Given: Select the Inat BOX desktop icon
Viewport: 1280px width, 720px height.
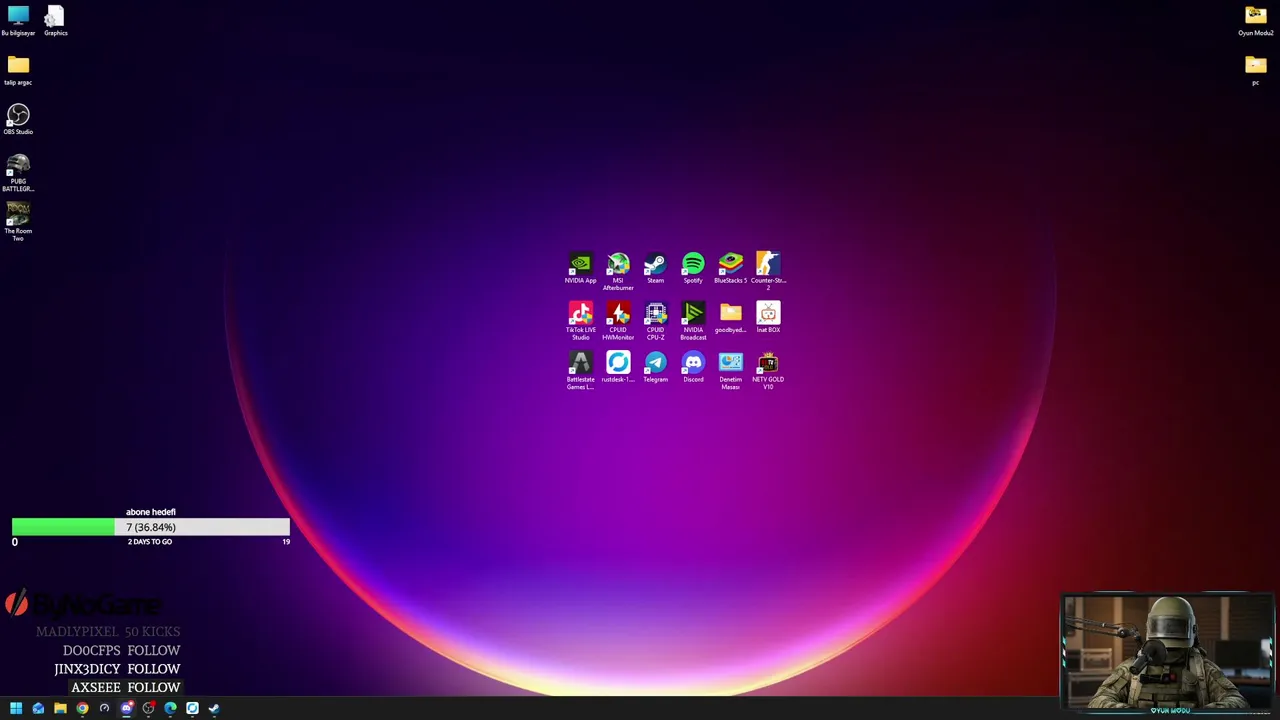Looking at the screenshot, I should pos(768,318).
